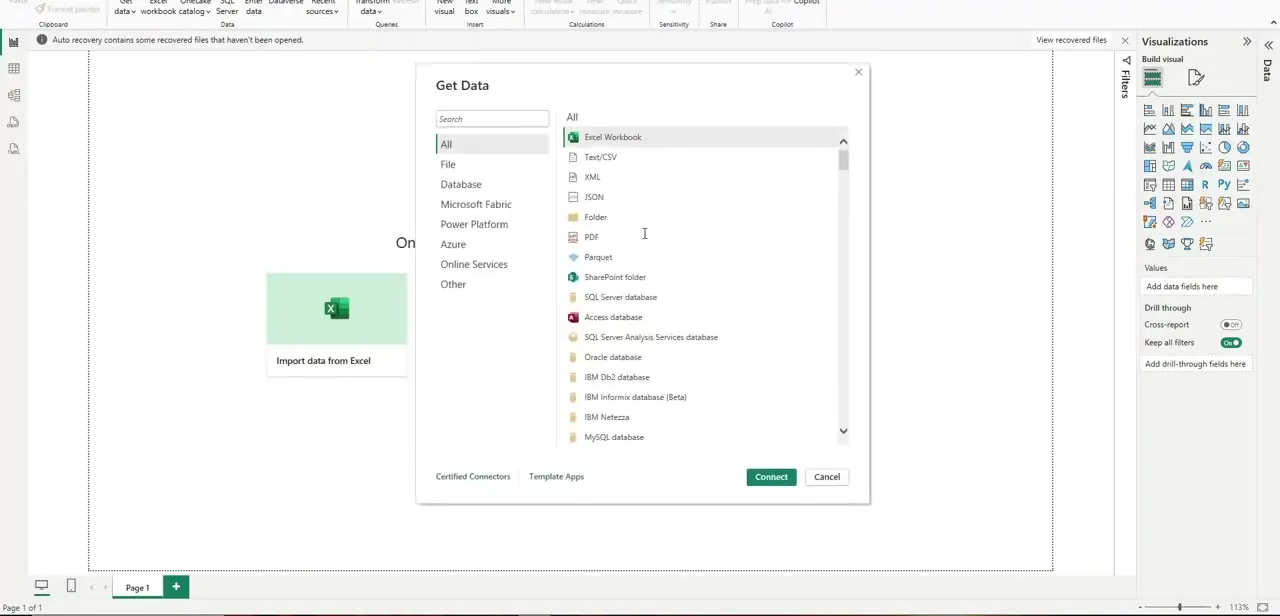Click scroll-down arrow of data source list
Screen dimensions: 1280x616
click(843, 432)
